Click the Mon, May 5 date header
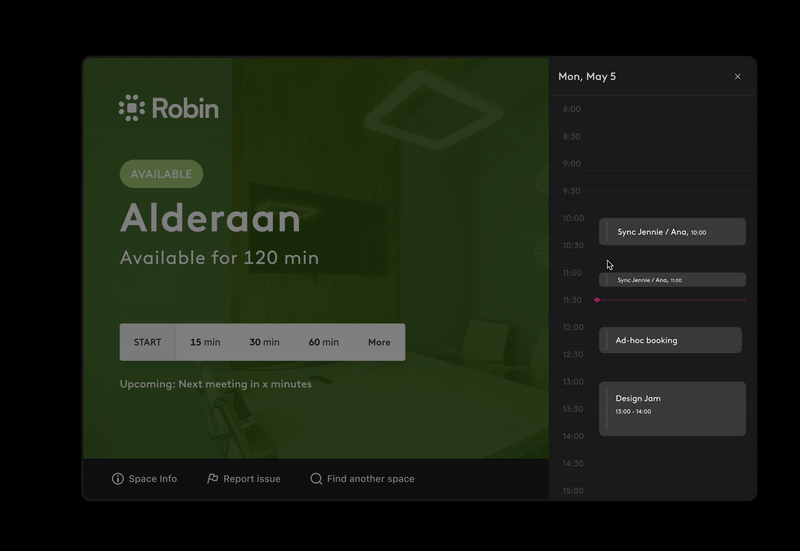Screen dimensions: 800x551 [x=587, y=77]
